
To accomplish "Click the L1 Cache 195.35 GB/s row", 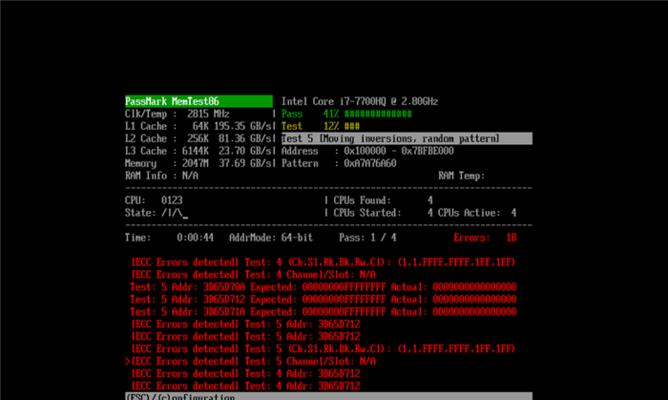I will 199,126.
